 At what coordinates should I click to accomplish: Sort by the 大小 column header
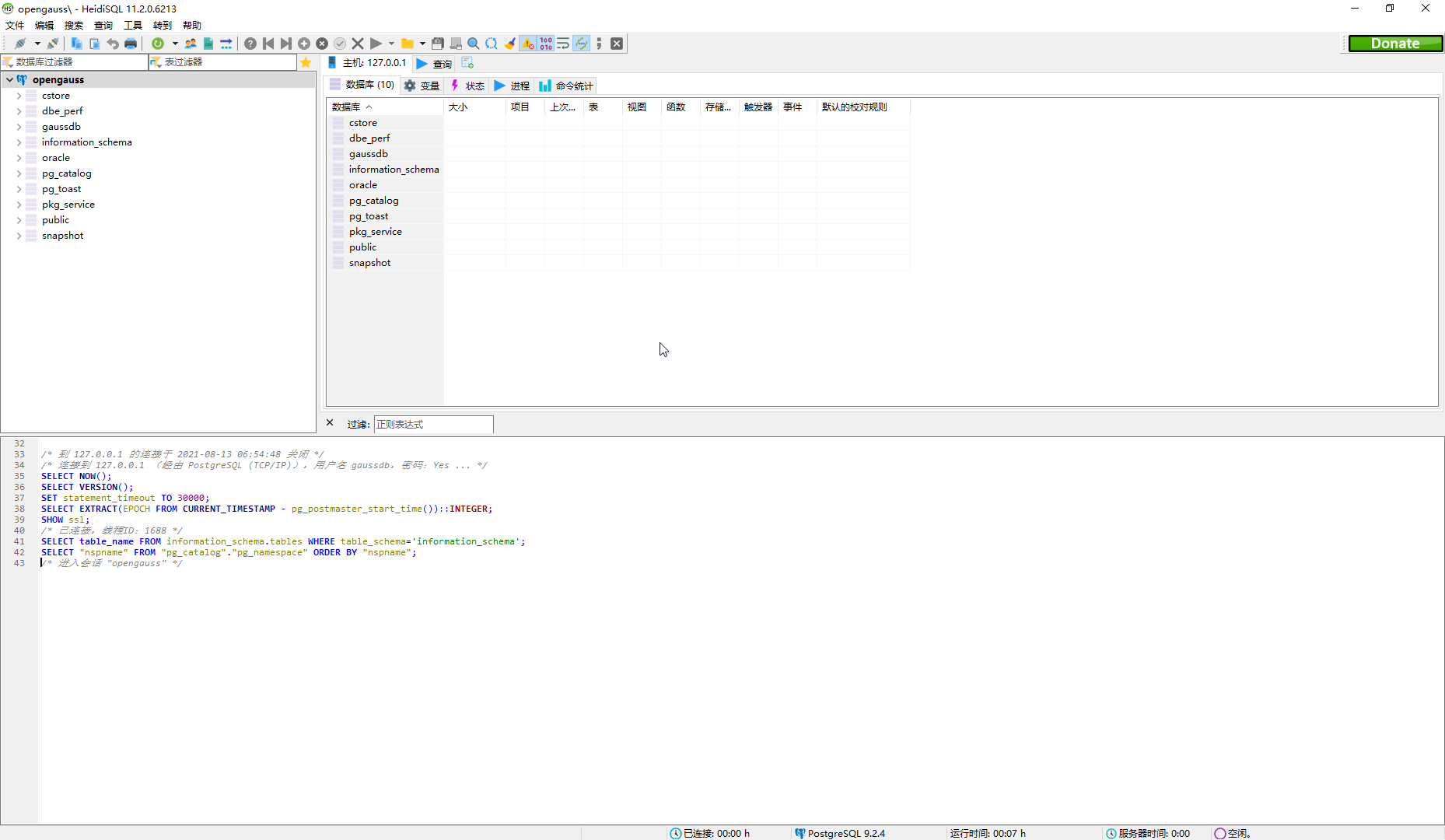tap(474, 107)
